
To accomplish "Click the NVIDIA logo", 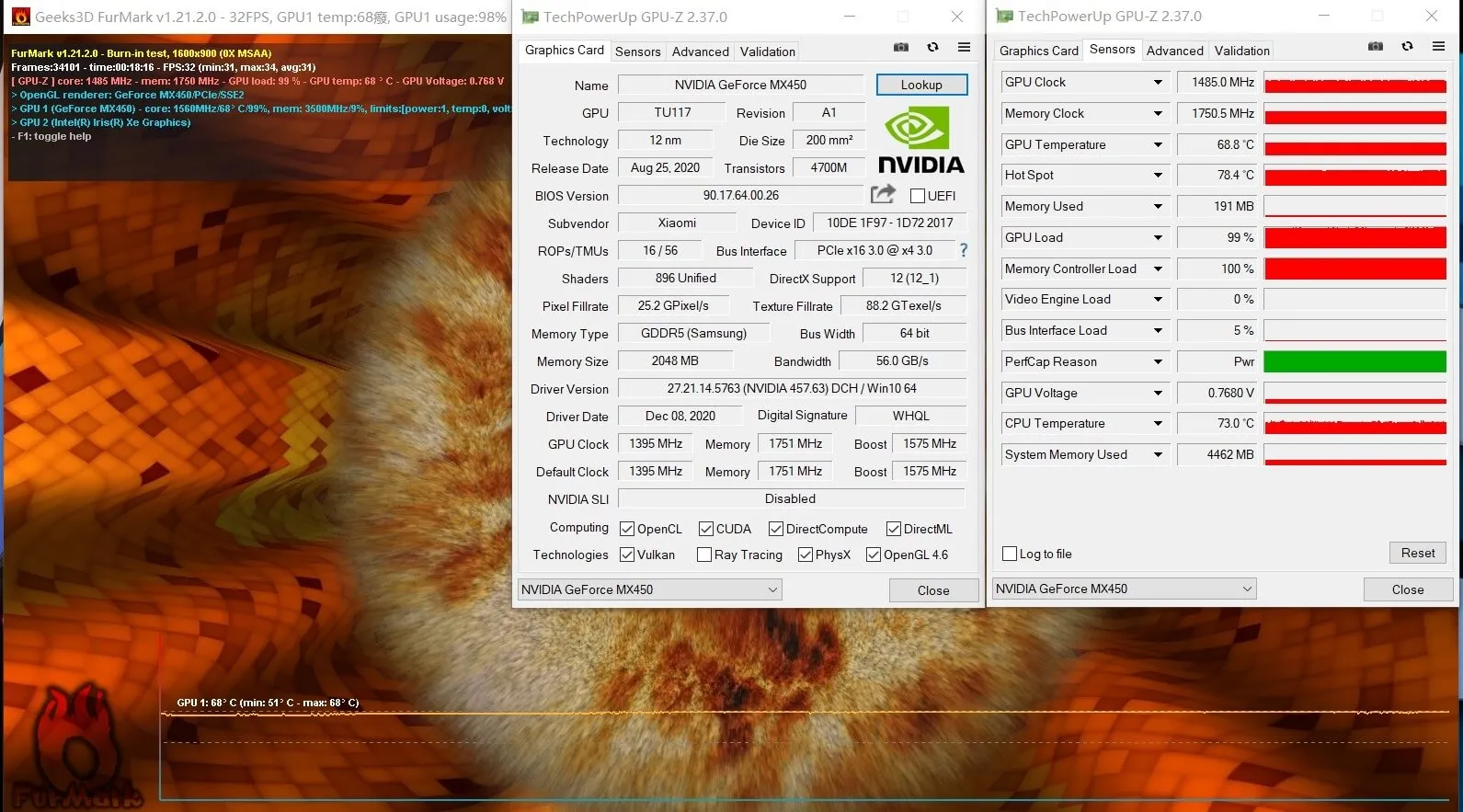I will click(920, 141).
